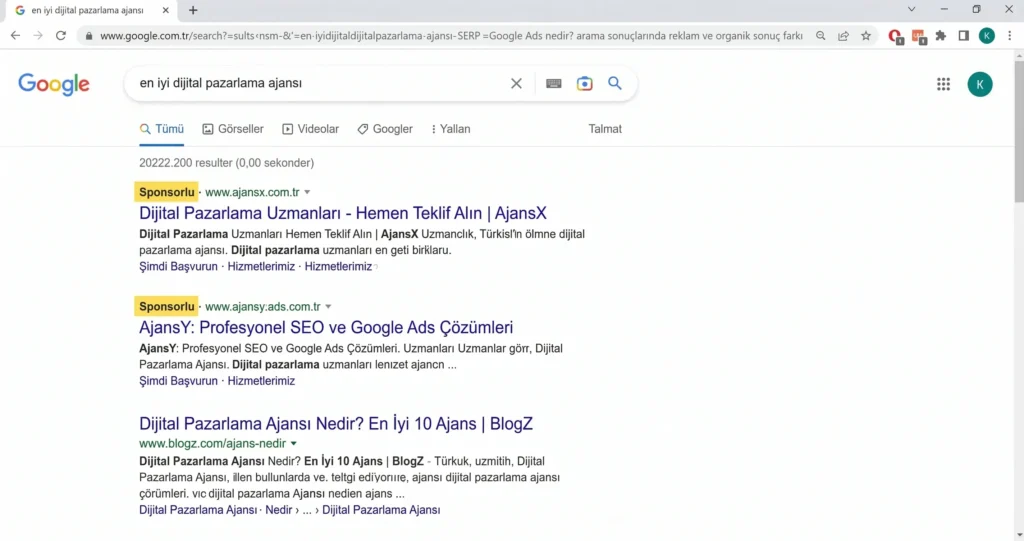
Task: Open the zoom magnifier icon in address bar
Action: pyautogui.click(x=820, y=36)
